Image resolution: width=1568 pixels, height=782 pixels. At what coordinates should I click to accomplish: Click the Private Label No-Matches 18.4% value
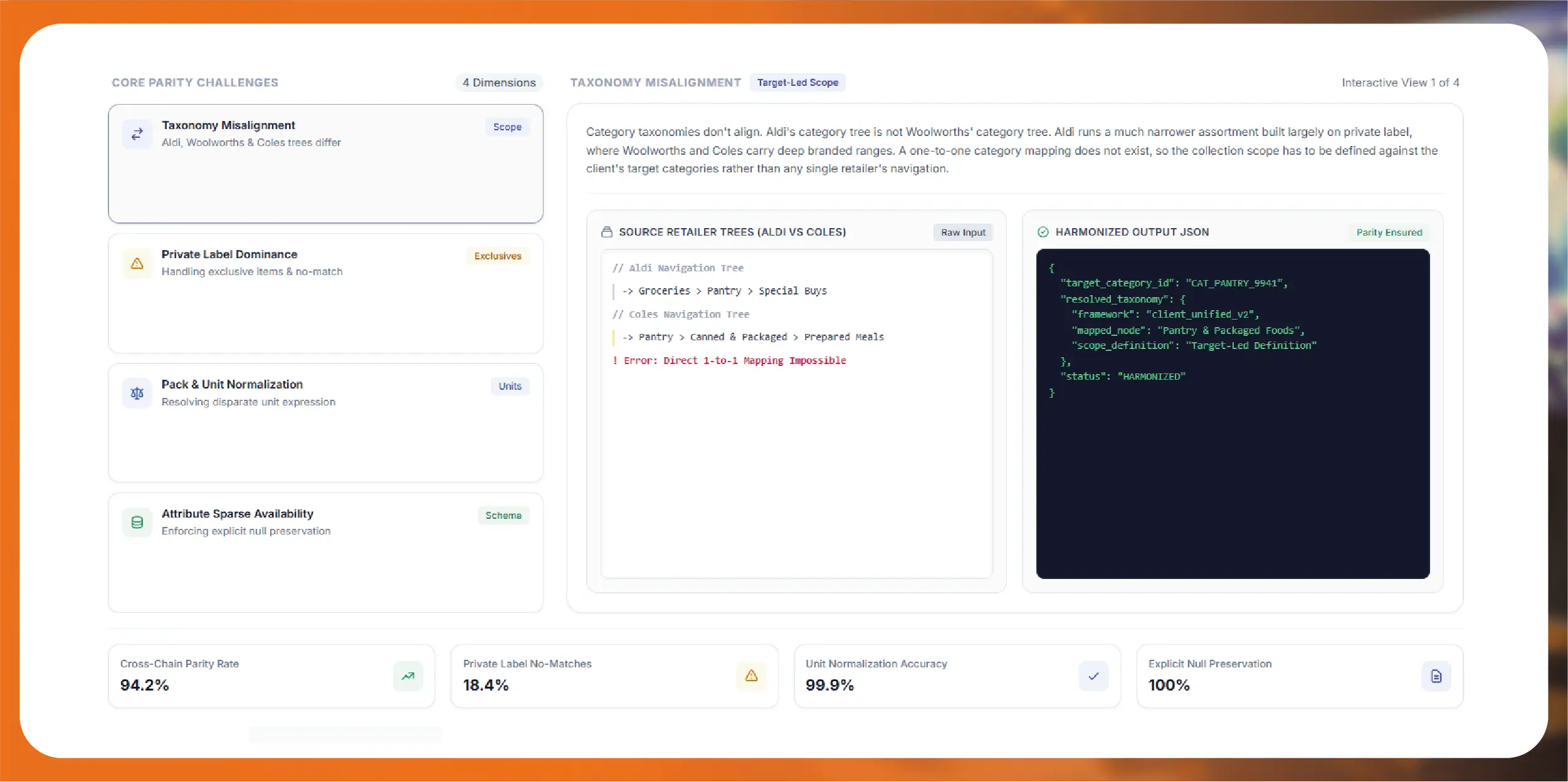tap(486, 686)
